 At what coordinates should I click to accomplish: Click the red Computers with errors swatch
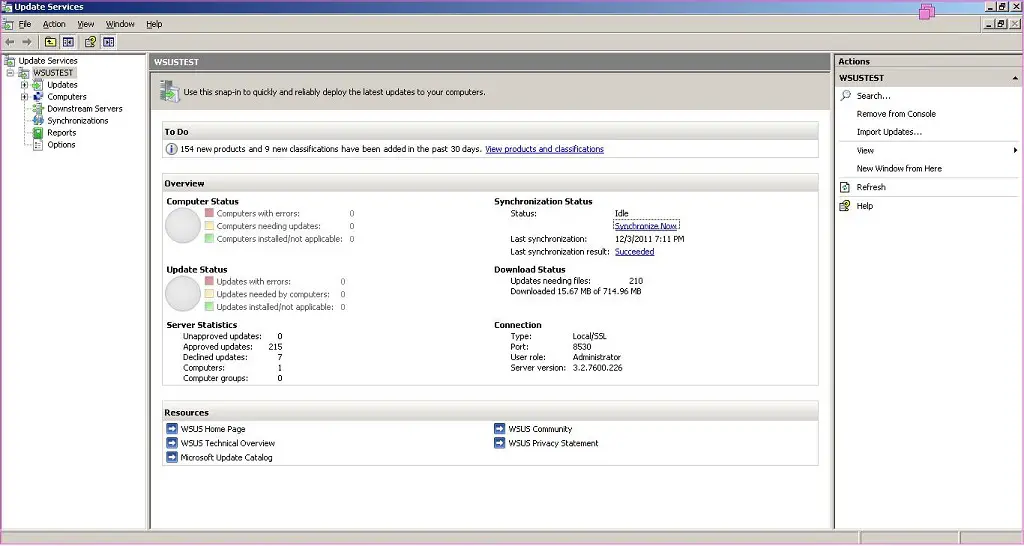209,213
